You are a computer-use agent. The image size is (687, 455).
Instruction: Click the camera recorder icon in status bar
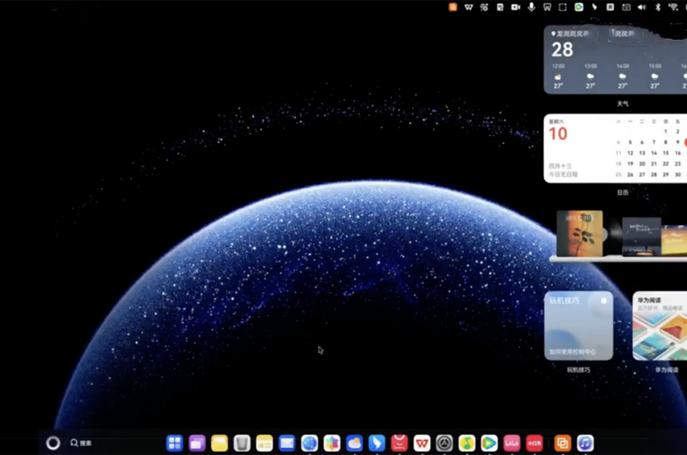(516, 7)
